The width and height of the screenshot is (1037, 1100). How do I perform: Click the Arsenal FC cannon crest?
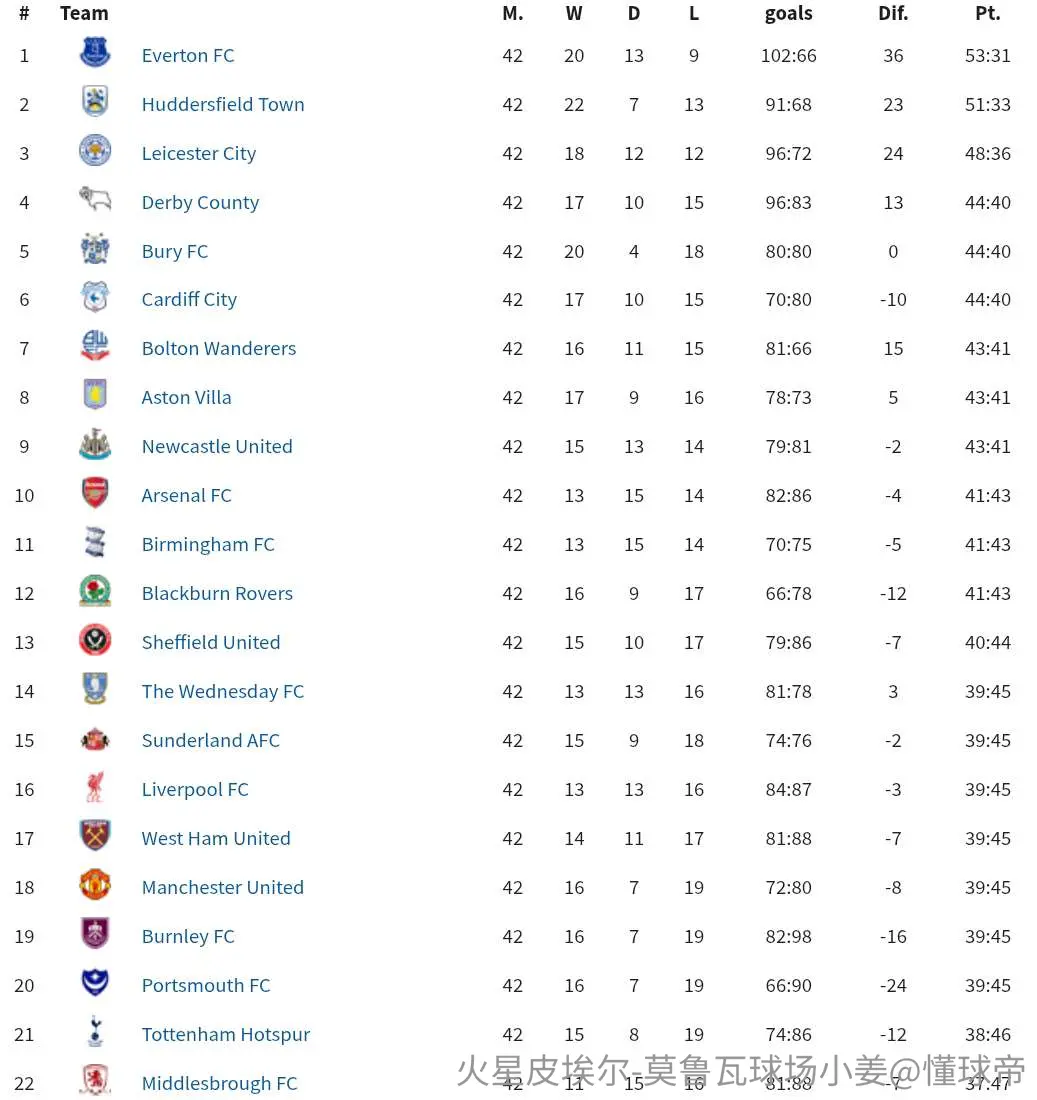[x=95, y=493]
